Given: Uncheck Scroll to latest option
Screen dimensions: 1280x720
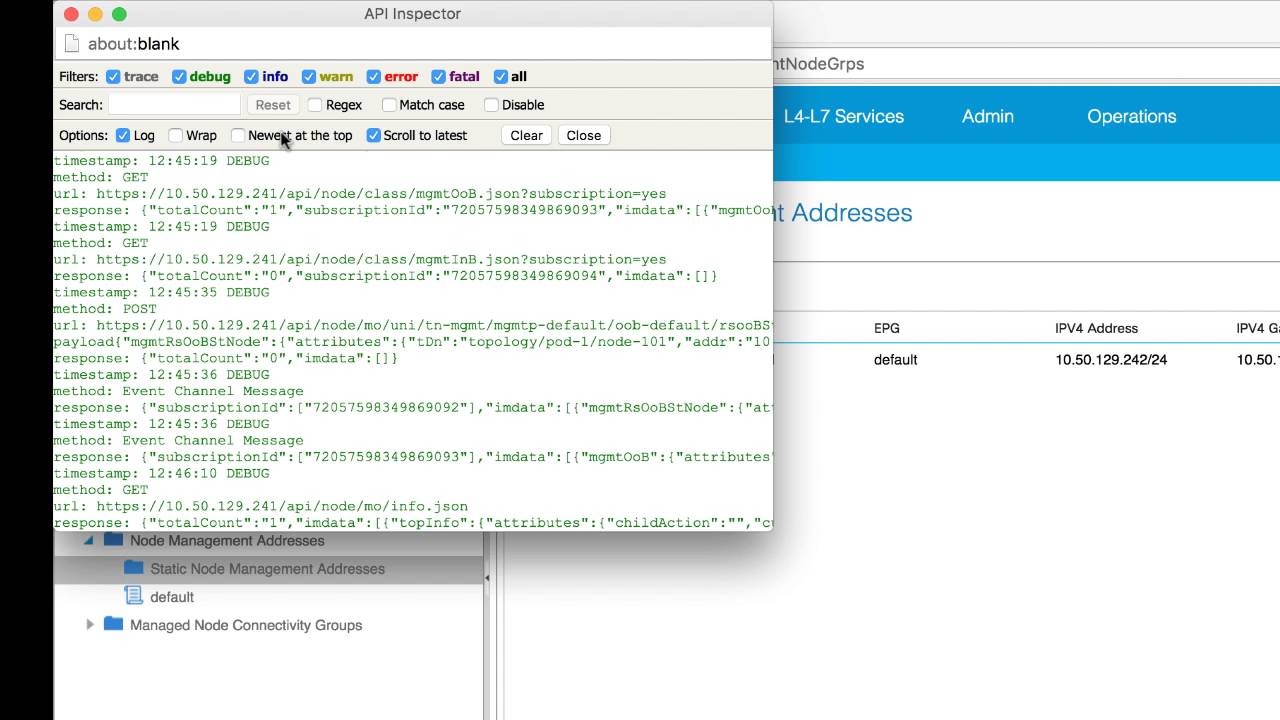Looking at the screenshot, I should (x=373, y=135).
